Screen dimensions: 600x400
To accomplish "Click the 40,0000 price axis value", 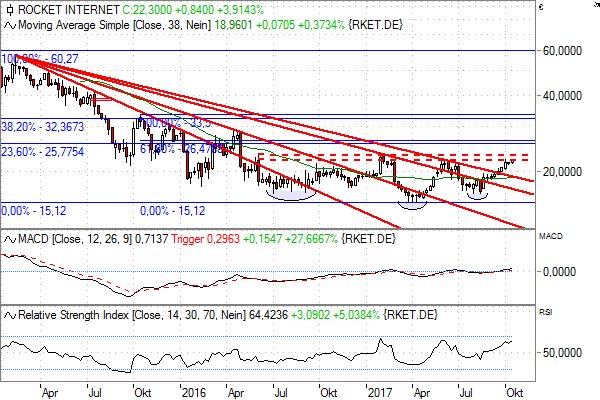I will pyautogui.click(x=562, y=96).
